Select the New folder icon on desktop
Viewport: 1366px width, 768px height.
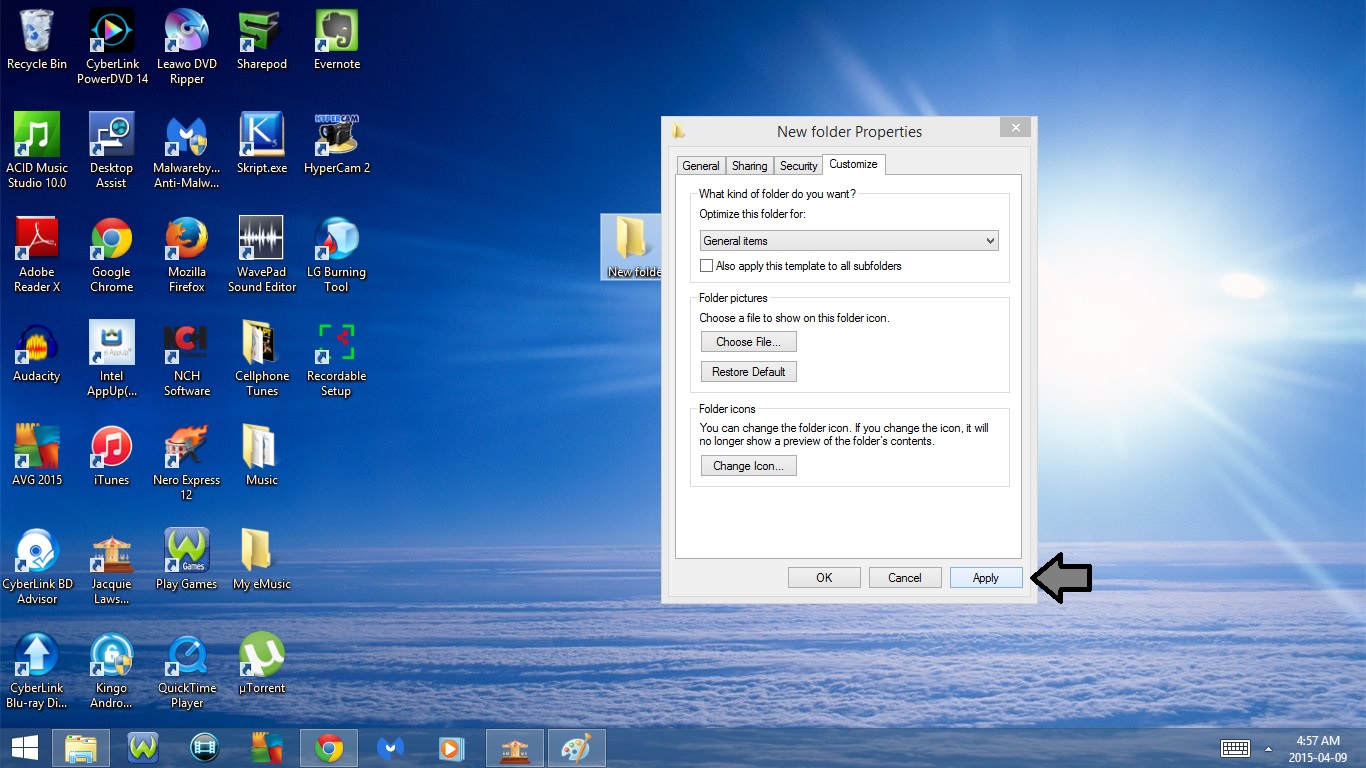632,246
